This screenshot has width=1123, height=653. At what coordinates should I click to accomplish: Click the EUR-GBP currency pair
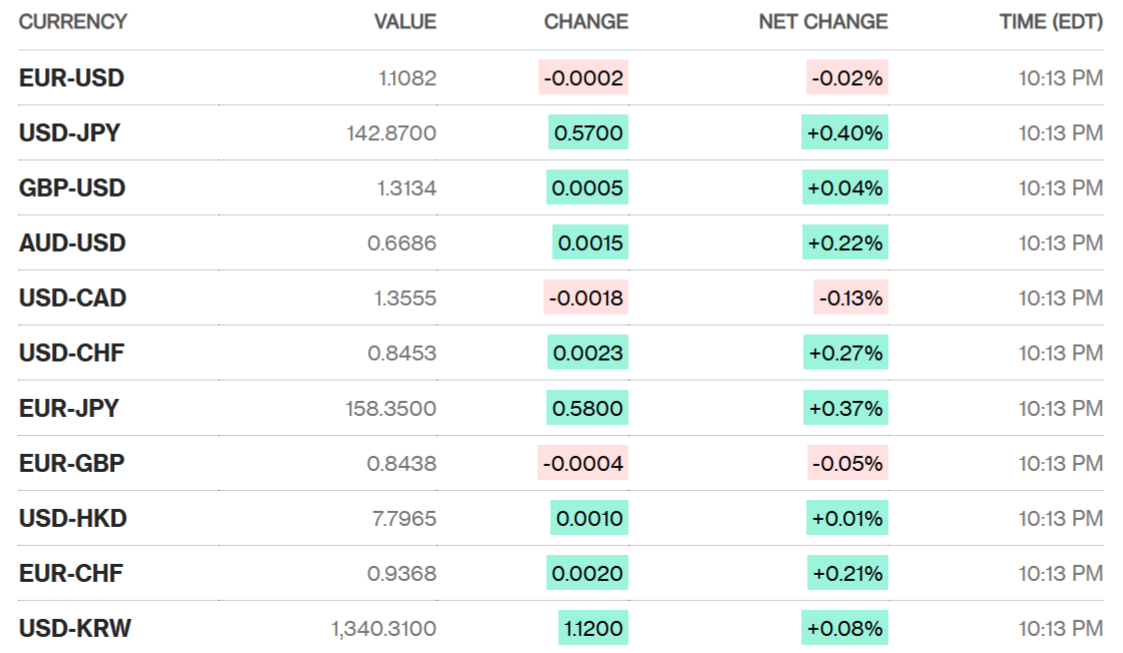pyautogui.click(x=71, y=463)
